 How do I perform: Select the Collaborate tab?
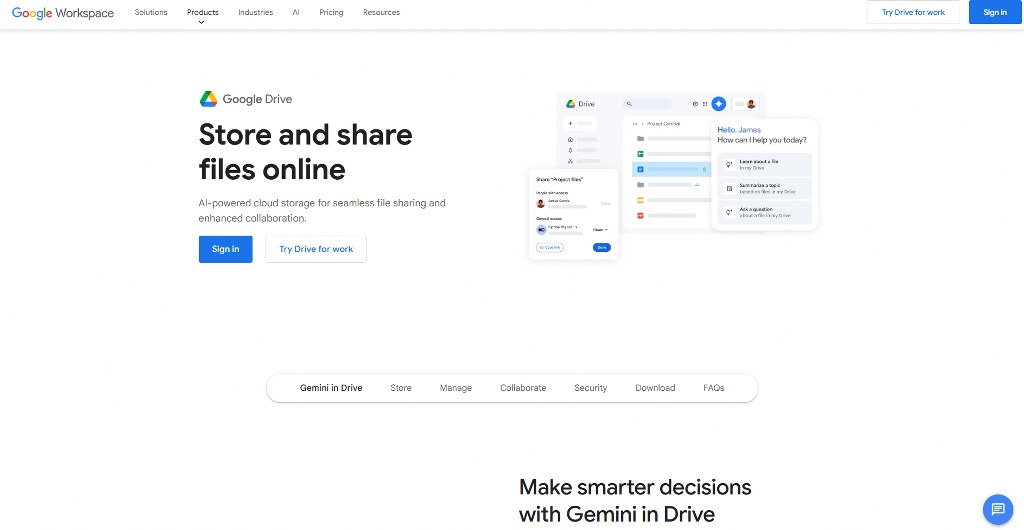[x=523, y=388]
